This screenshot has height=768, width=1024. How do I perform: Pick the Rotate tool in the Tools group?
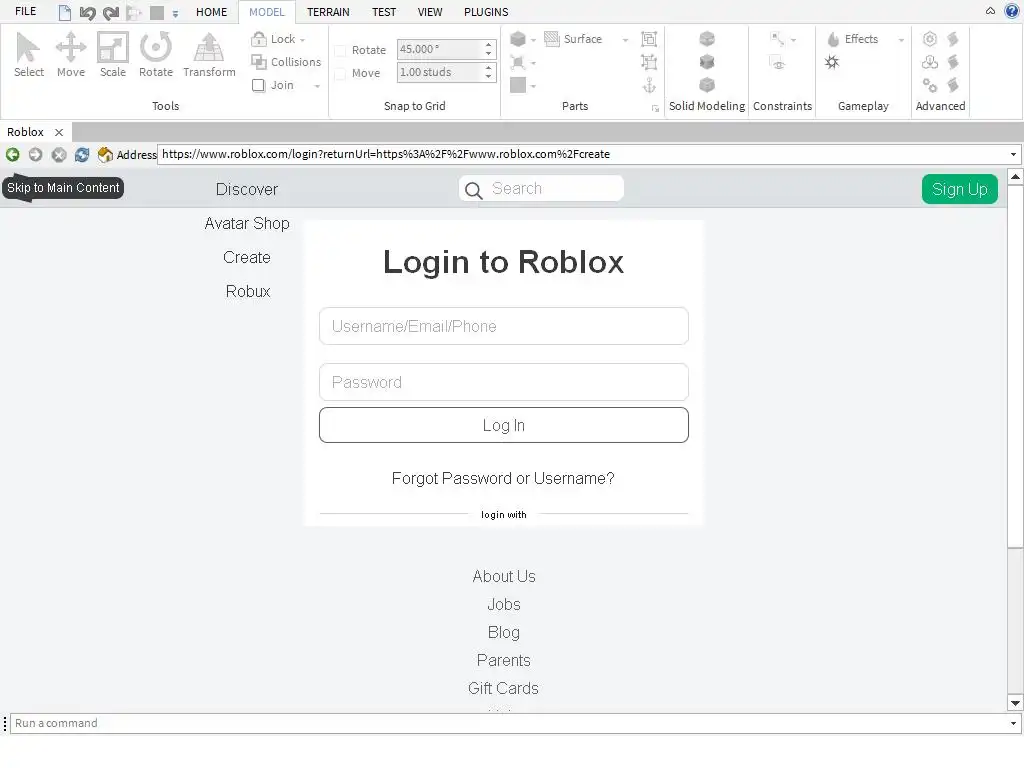(155, 55)
